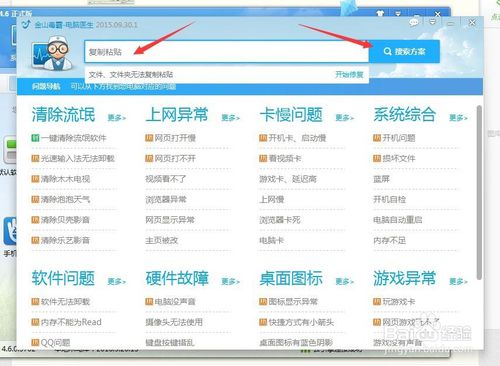This screenshot has width=500, height=366.
Task: Click the skin shirt icon in background window
Action: pyautogui.click(x=380, y=14)
